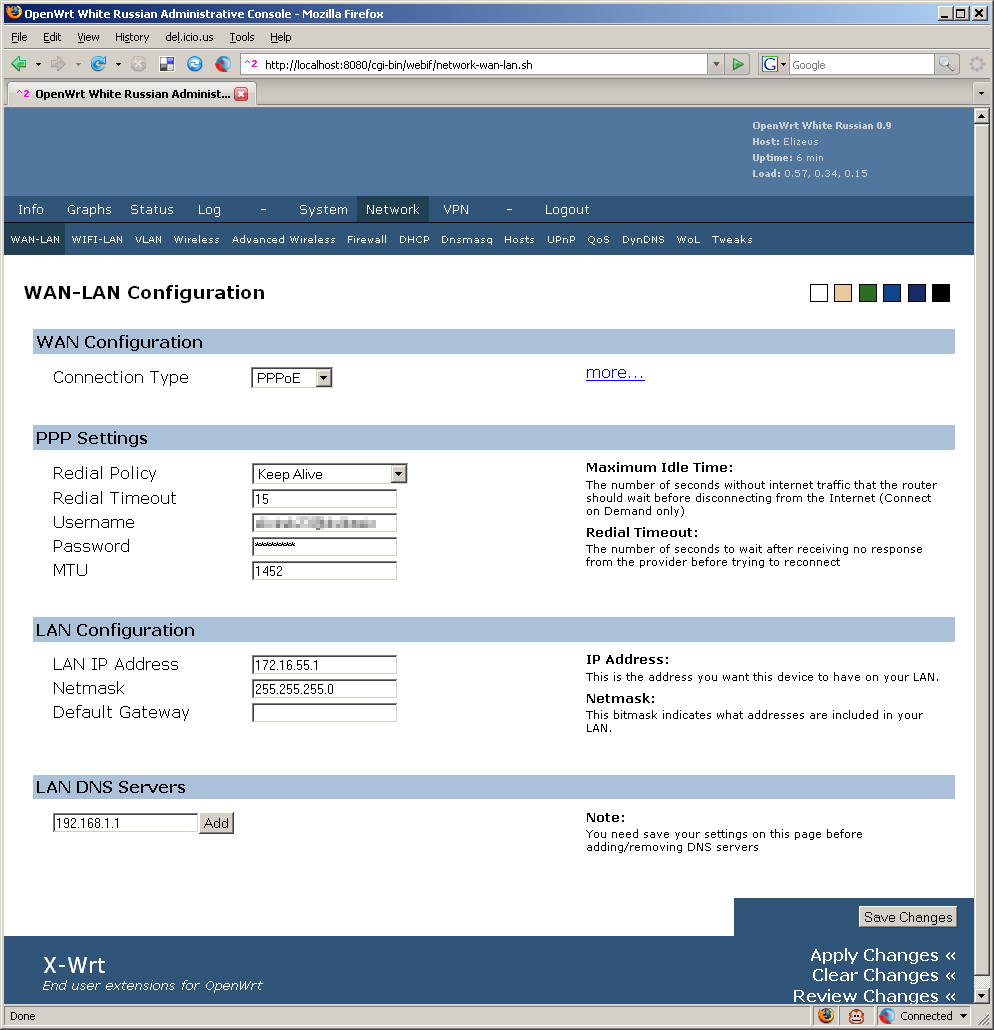994x1030 pixels.
Task: Go to the Graphs section
Action: pyautogui.click(x=89, y=209)
